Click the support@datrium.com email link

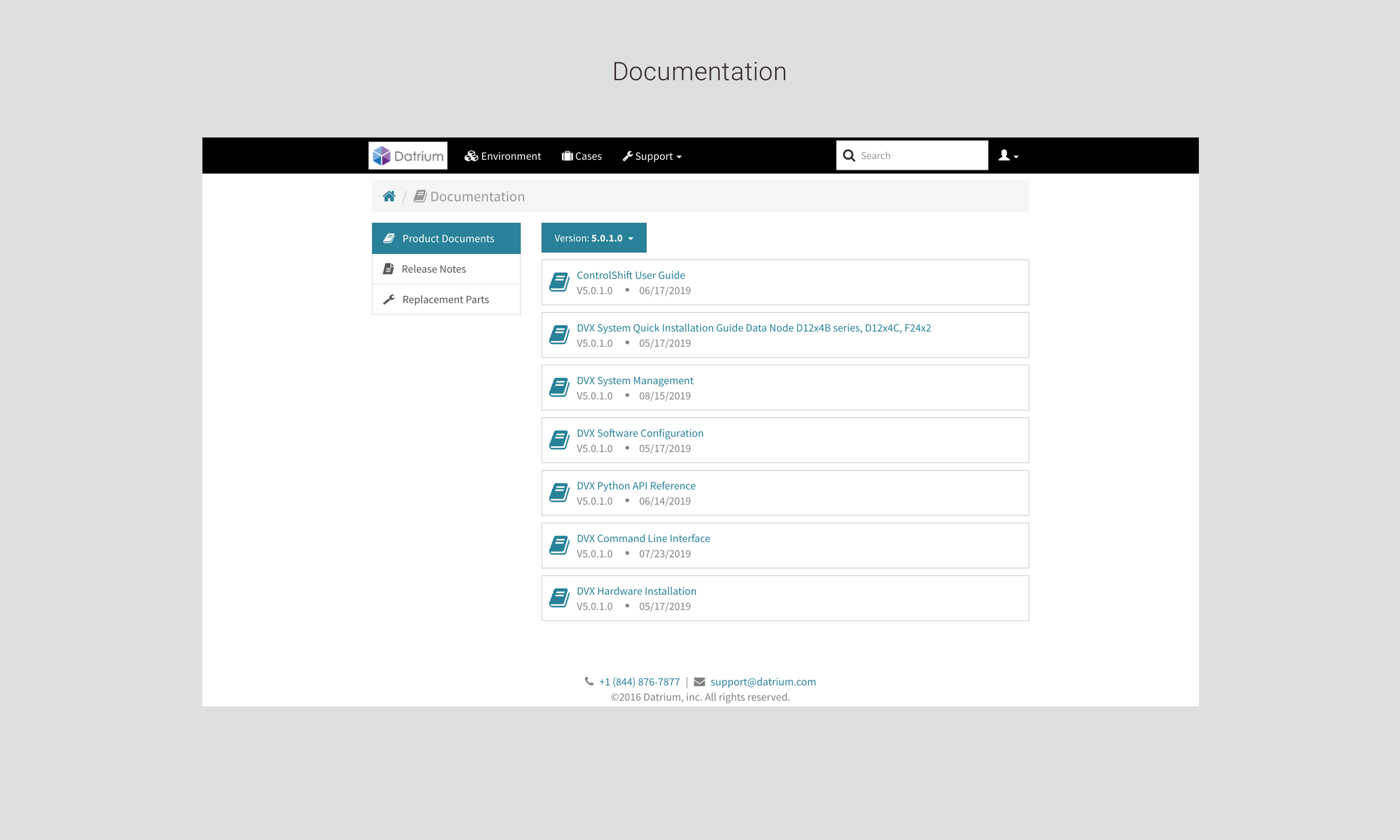tap(763, 682)
